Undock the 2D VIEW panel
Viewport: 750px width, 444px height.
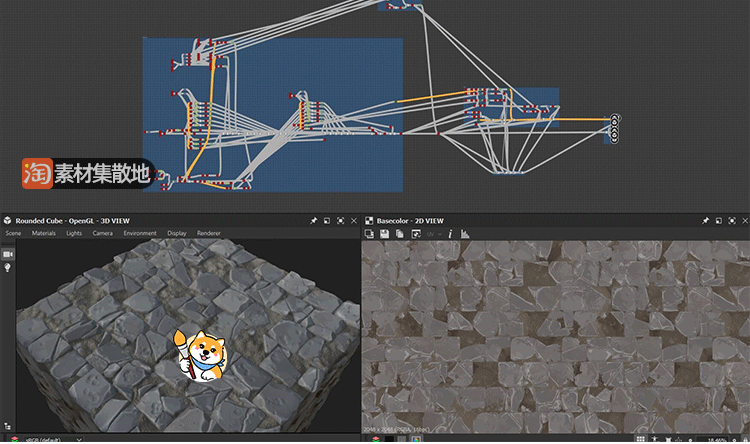719,220
